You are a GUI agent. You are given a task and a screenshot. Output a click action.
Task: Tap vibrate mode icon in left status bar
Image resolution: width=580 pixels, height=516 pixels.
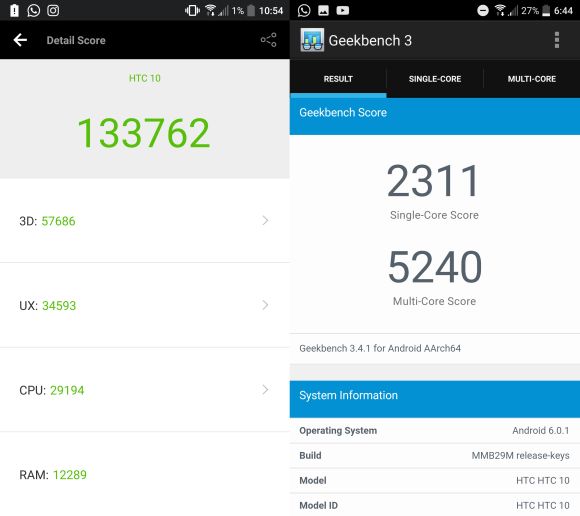point(192,10)
